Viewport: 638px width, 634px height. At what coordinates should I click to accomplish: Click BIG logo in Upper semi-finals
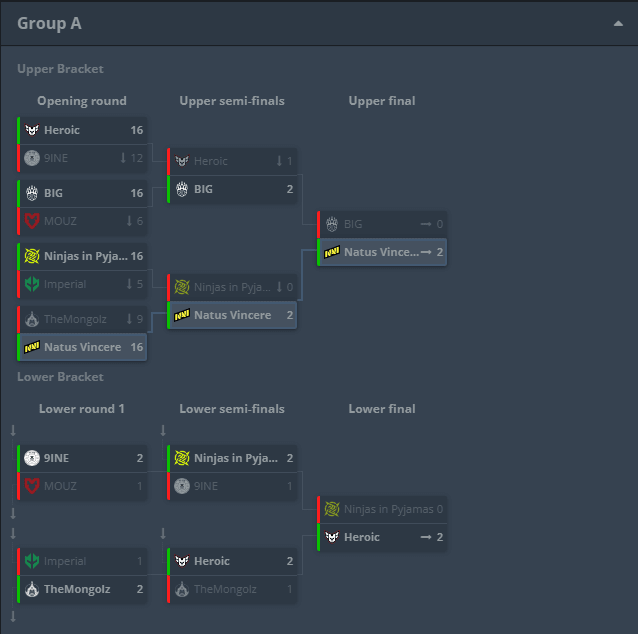coord(182,189)
